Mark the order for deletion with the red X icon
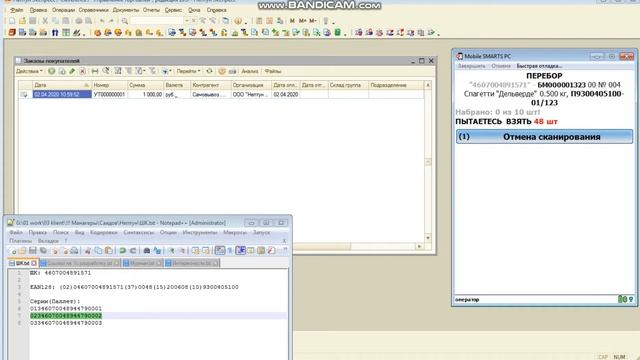The width and height of the screenshot is (640, 360). coord(82,71)
